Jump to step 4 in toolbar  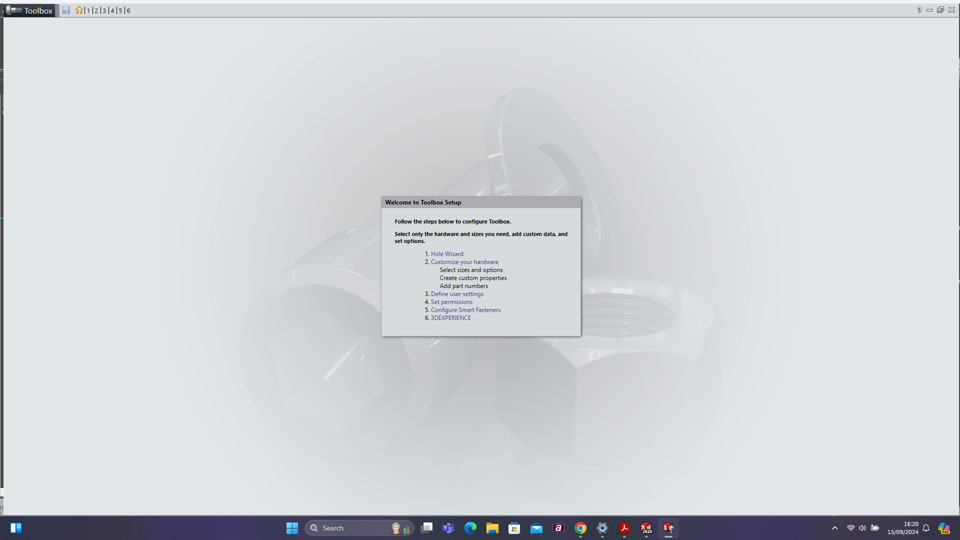[x=112, y=10]
